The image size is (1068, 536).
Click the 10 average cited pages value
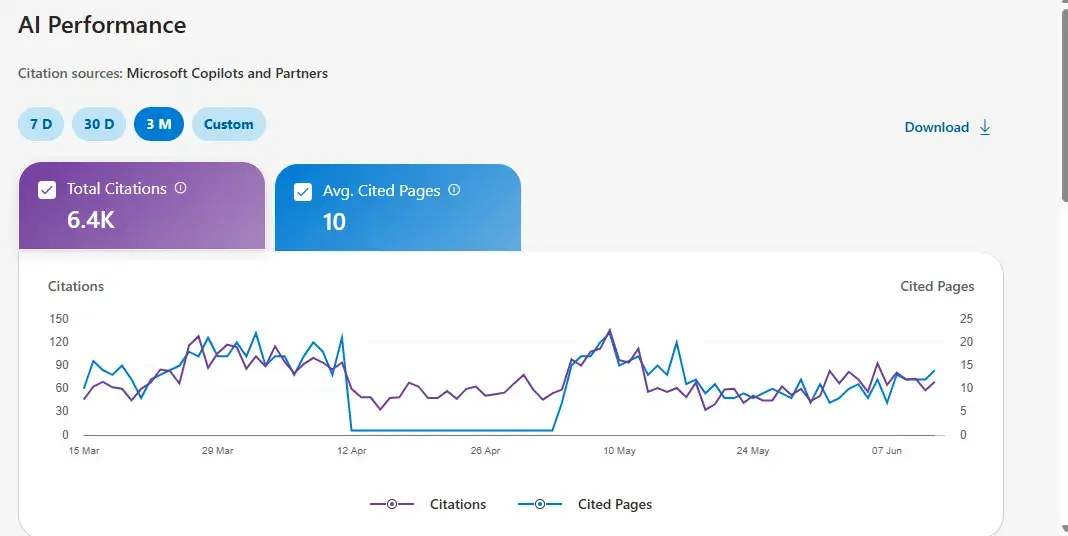[x=334, y=222]
